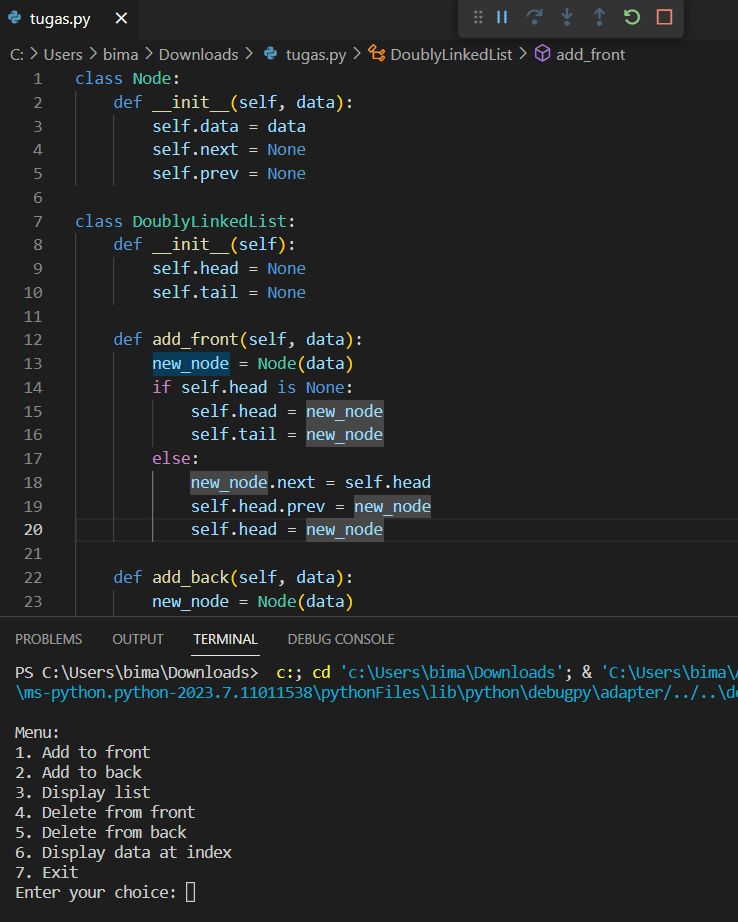Click the method cube icon beside add_front

tap(542, 54)
